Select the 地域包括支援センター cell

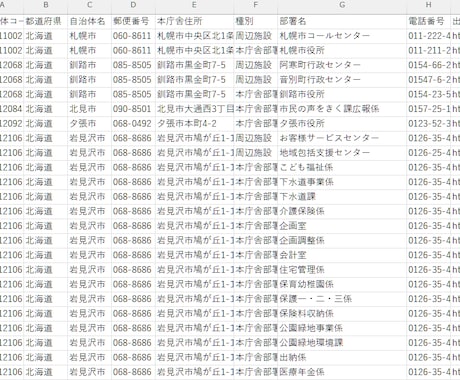[342, 153]
